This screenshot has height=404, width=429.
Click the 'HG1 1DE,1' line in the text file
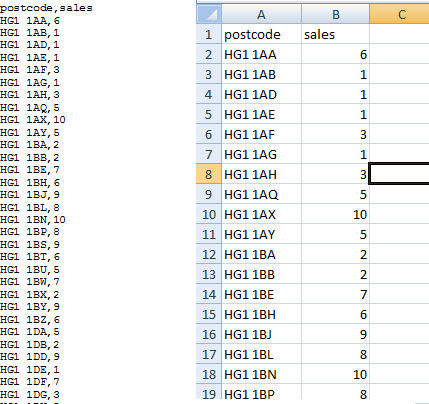(30, 369)
